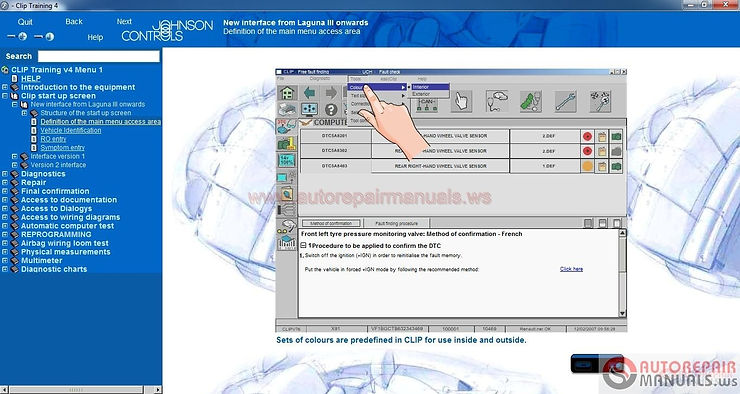This screenshot has width=740, height=394.
Task: Collapse the Clip start up screen node
Action: [5, 96]
